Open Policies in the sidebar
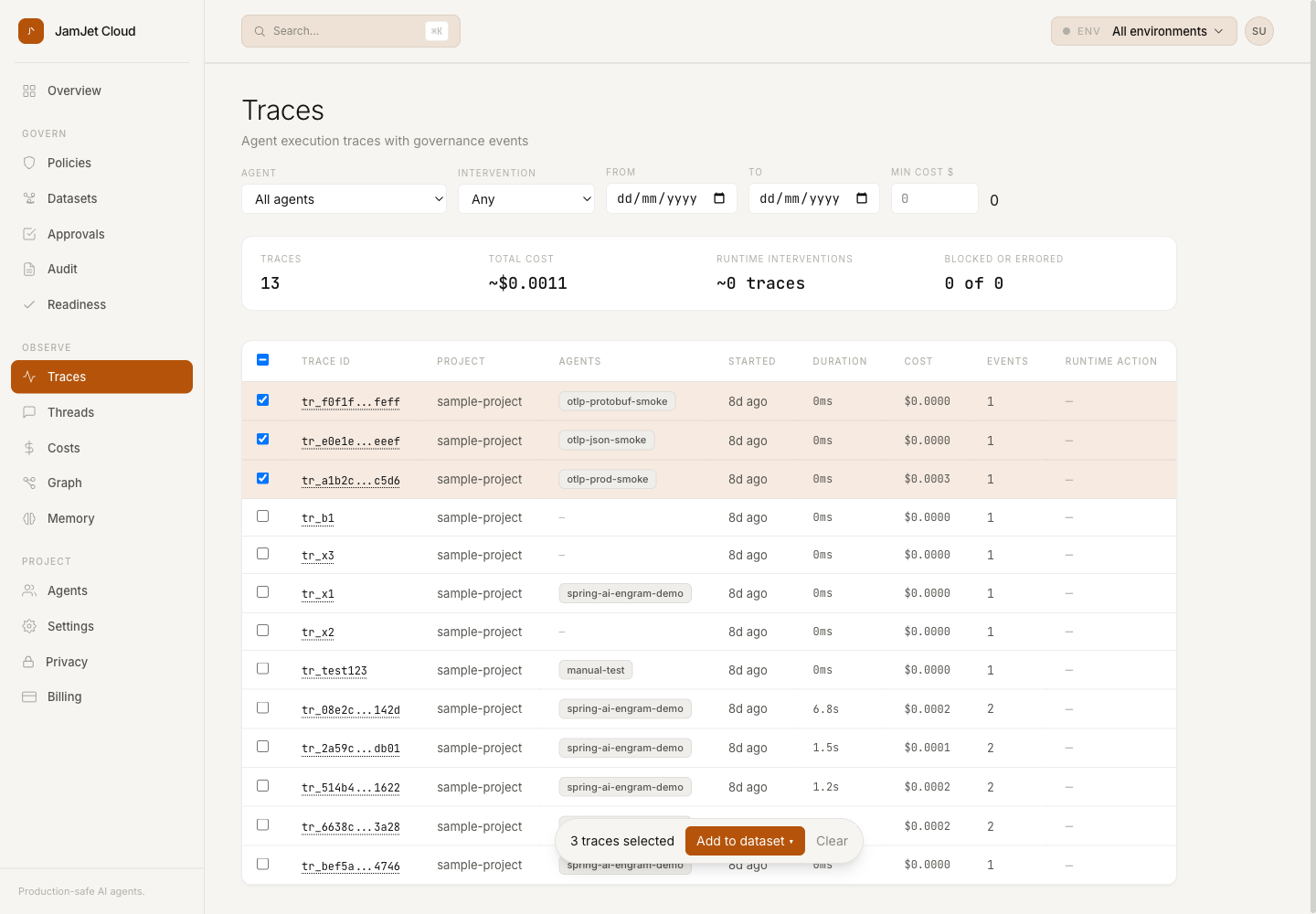The height and width of the screenshot is (914, 1316). pyautogui.click(x=101, y=163)
